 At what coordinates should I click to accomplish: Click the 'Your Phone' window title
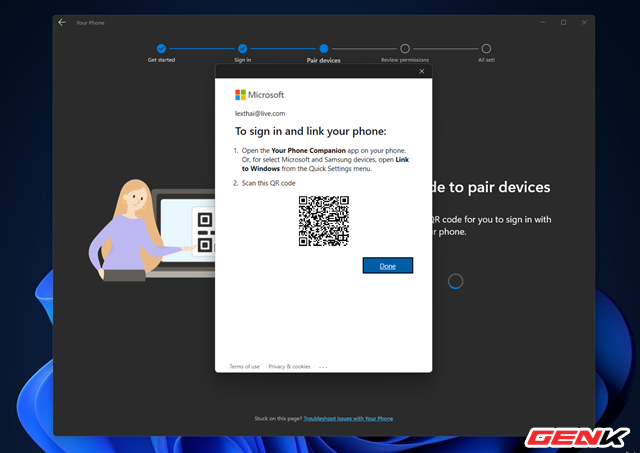click(x=90, y=23)
